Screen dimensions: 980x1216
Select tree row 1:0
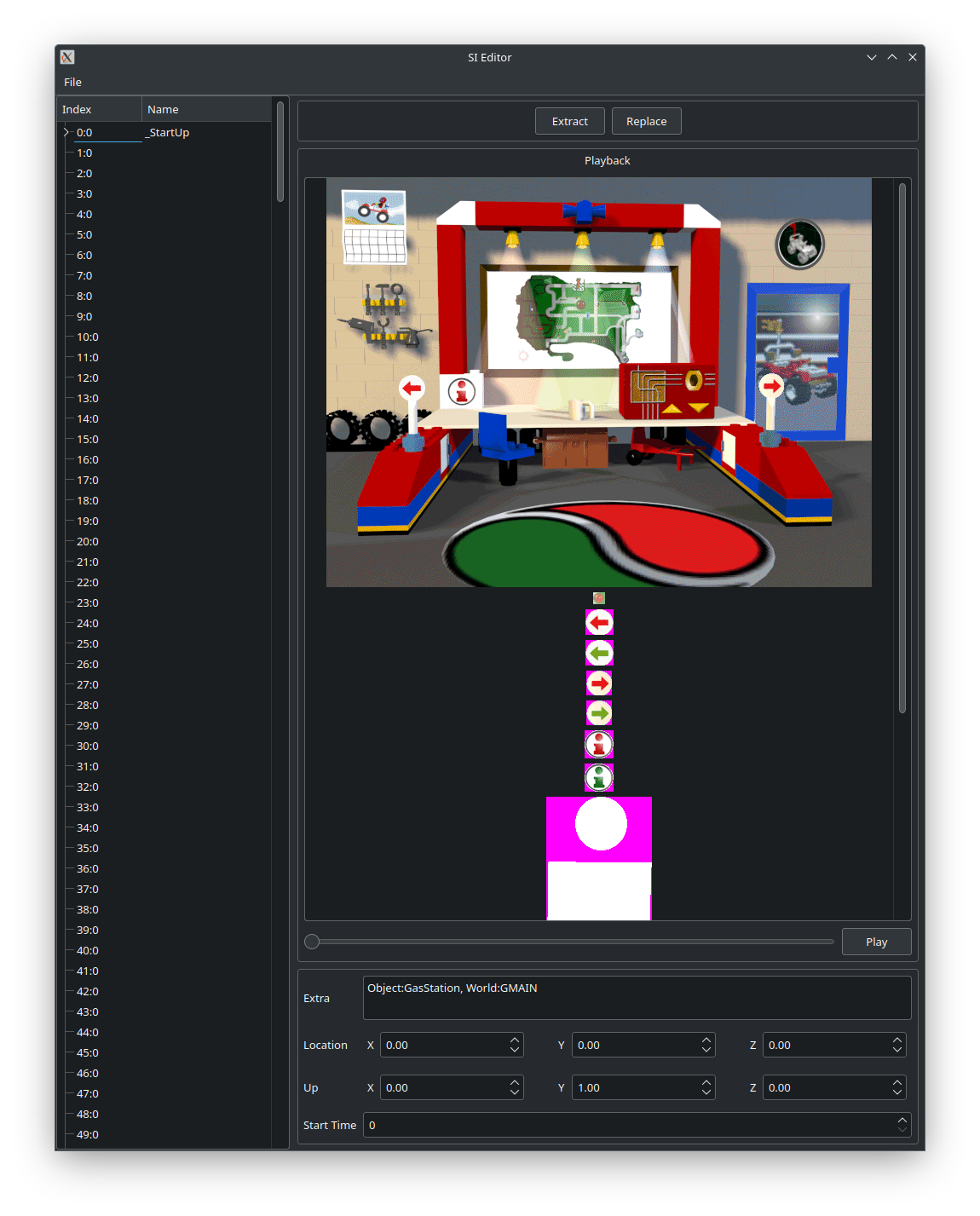[x=84, y=153]
